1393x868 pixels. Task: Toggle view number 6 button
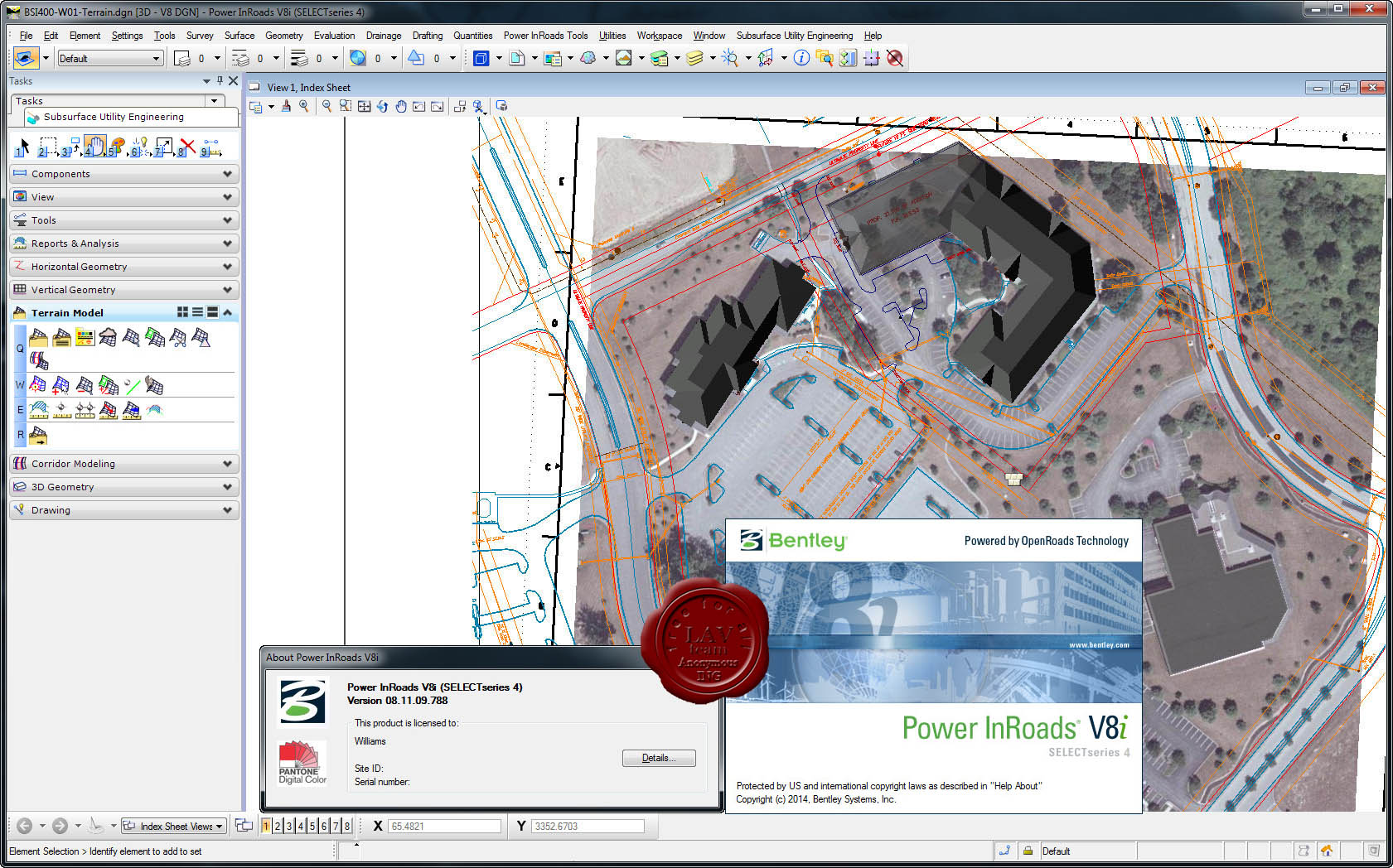coord(324,826)
